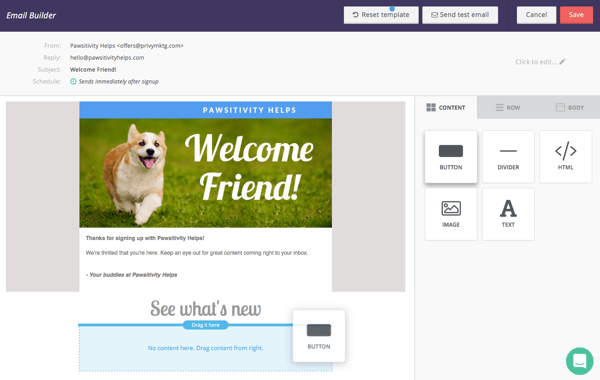Click the Pawsitivity Helps blue header banner
This screenshot has width=600, height=380.
tap(205, 110)
